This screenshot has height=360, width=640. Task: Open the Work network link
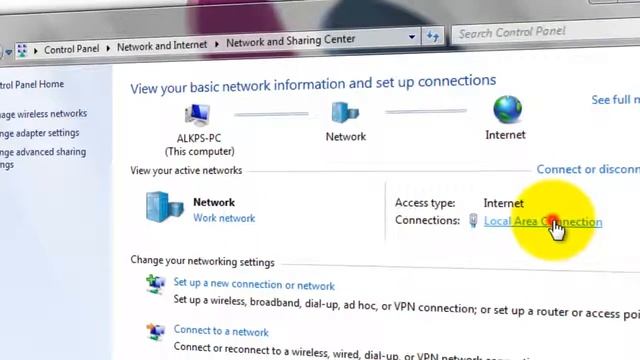tap(224, 218)
